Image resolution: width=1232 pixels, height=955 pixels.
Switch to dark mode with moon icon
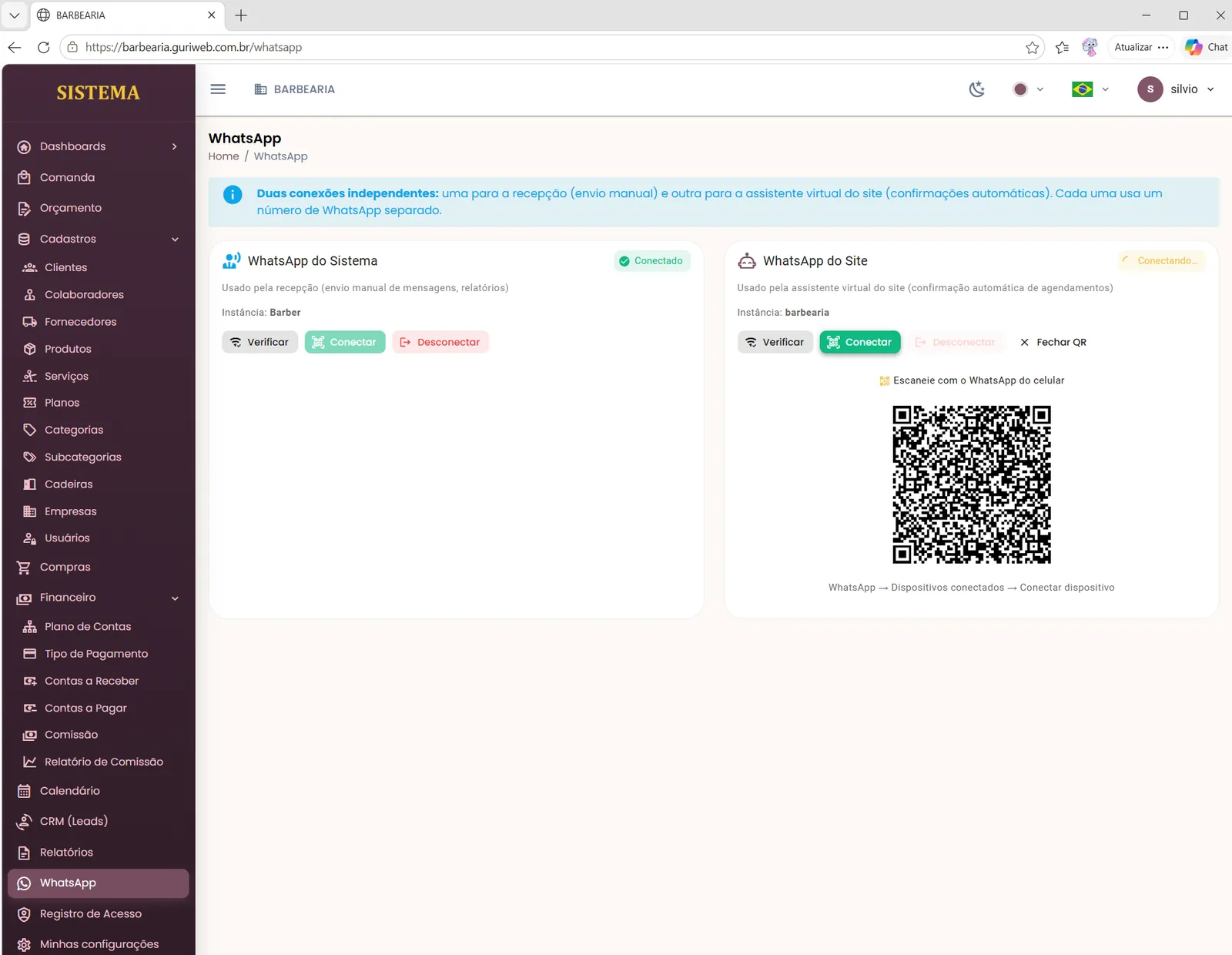point(977,89)
